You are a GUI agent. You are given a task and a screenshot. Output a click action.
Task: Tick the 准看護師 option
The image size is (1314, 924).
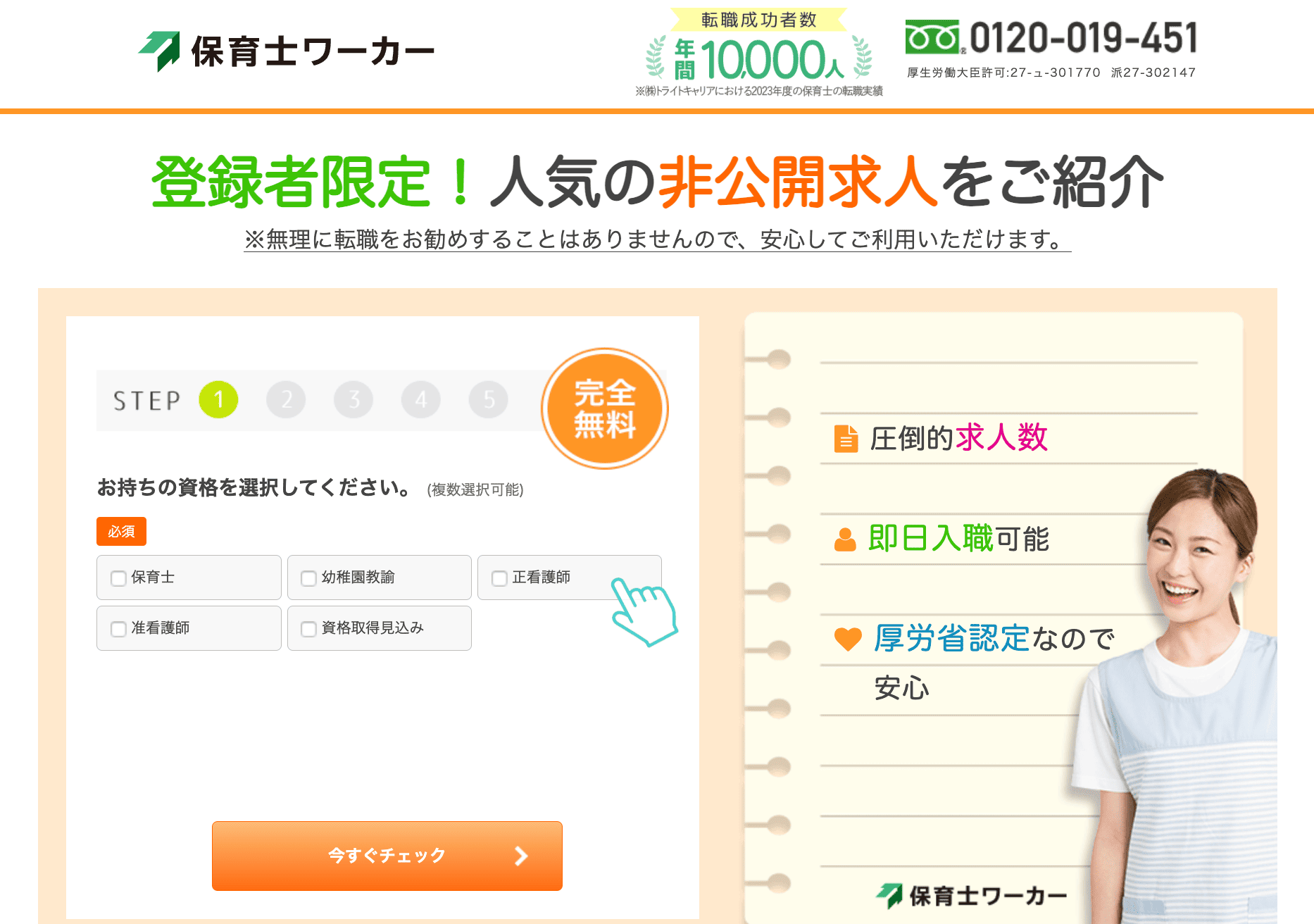(118, 629)
